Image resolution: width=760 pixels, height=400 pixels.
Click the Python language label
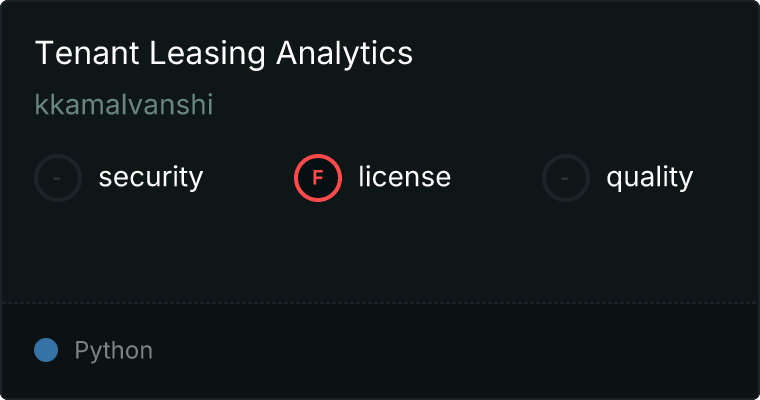pos(113,351)
